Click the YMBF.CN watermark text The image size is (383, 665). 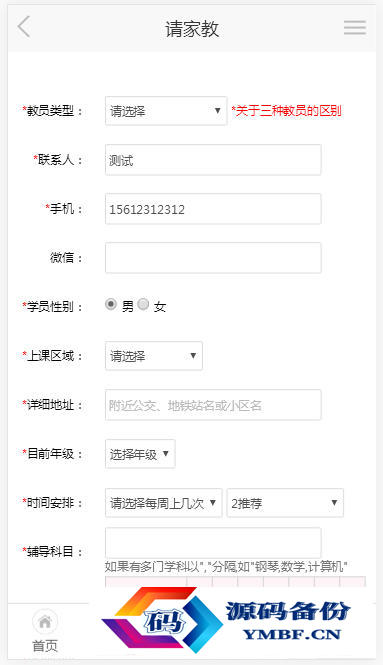pyautogui.click(x=292, y=634)
